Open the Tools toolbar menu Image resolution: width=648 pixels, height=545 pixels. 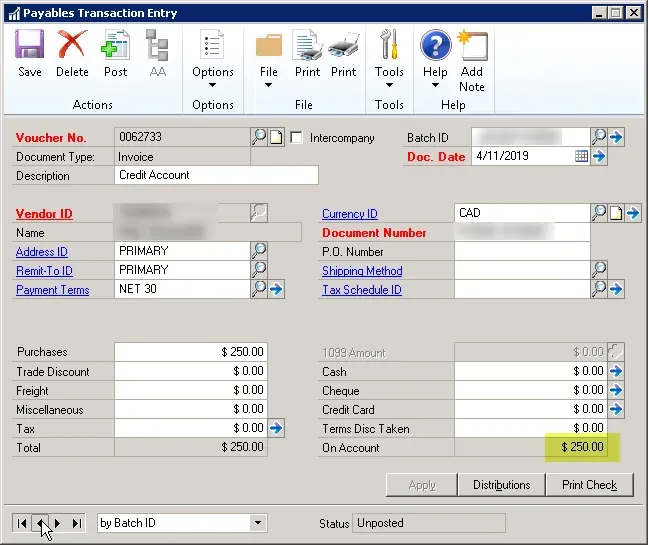[389, 58]
